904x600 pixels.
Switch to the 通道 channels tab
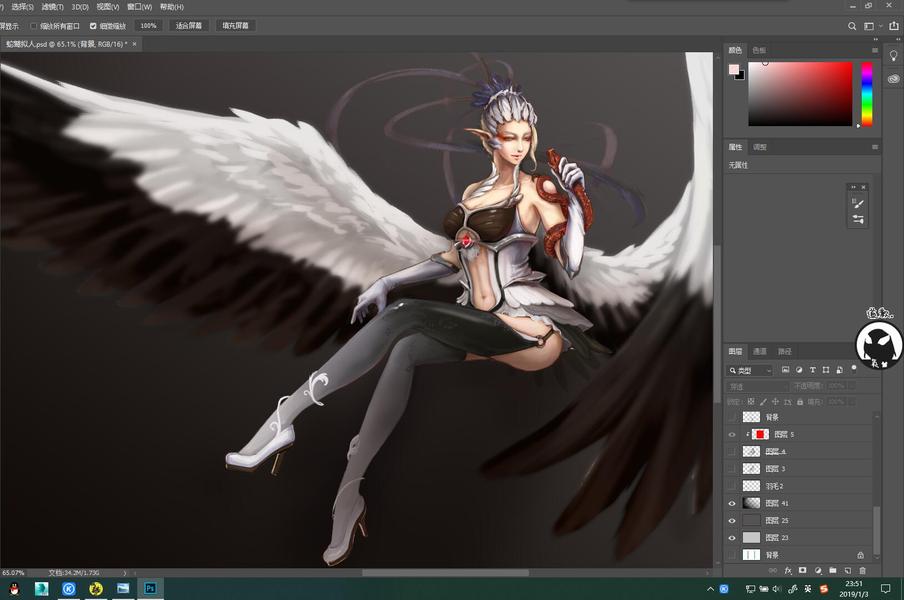click(760, 352)
